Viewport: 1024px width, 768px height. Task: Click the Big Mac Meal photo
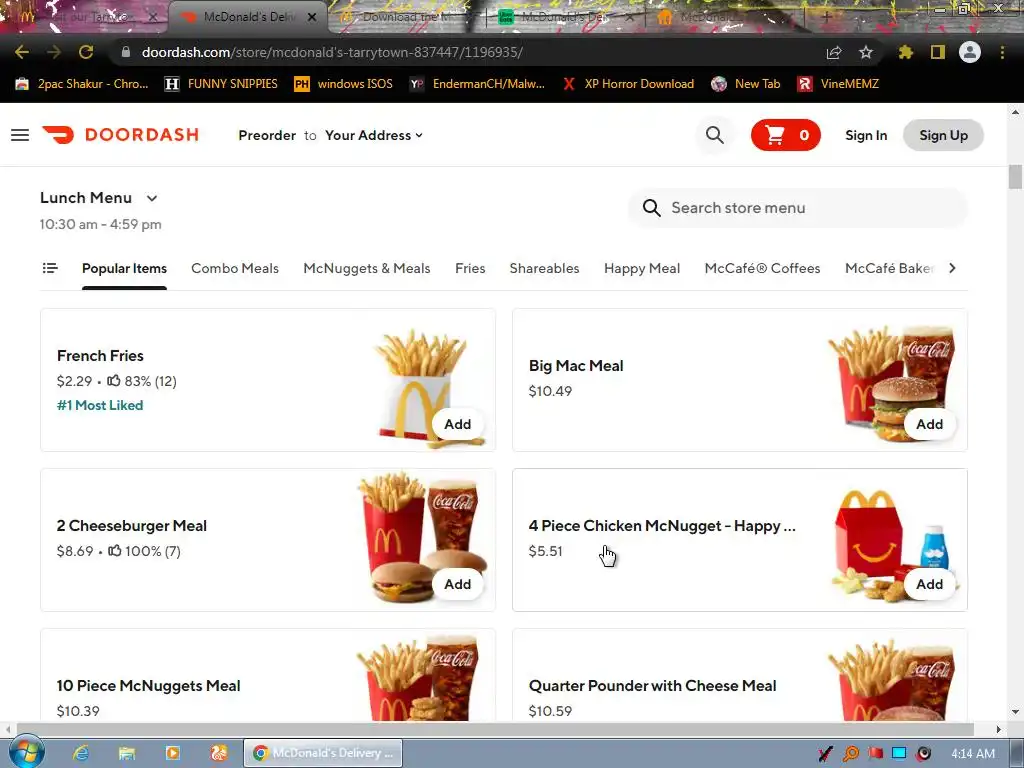click(893, 383)
